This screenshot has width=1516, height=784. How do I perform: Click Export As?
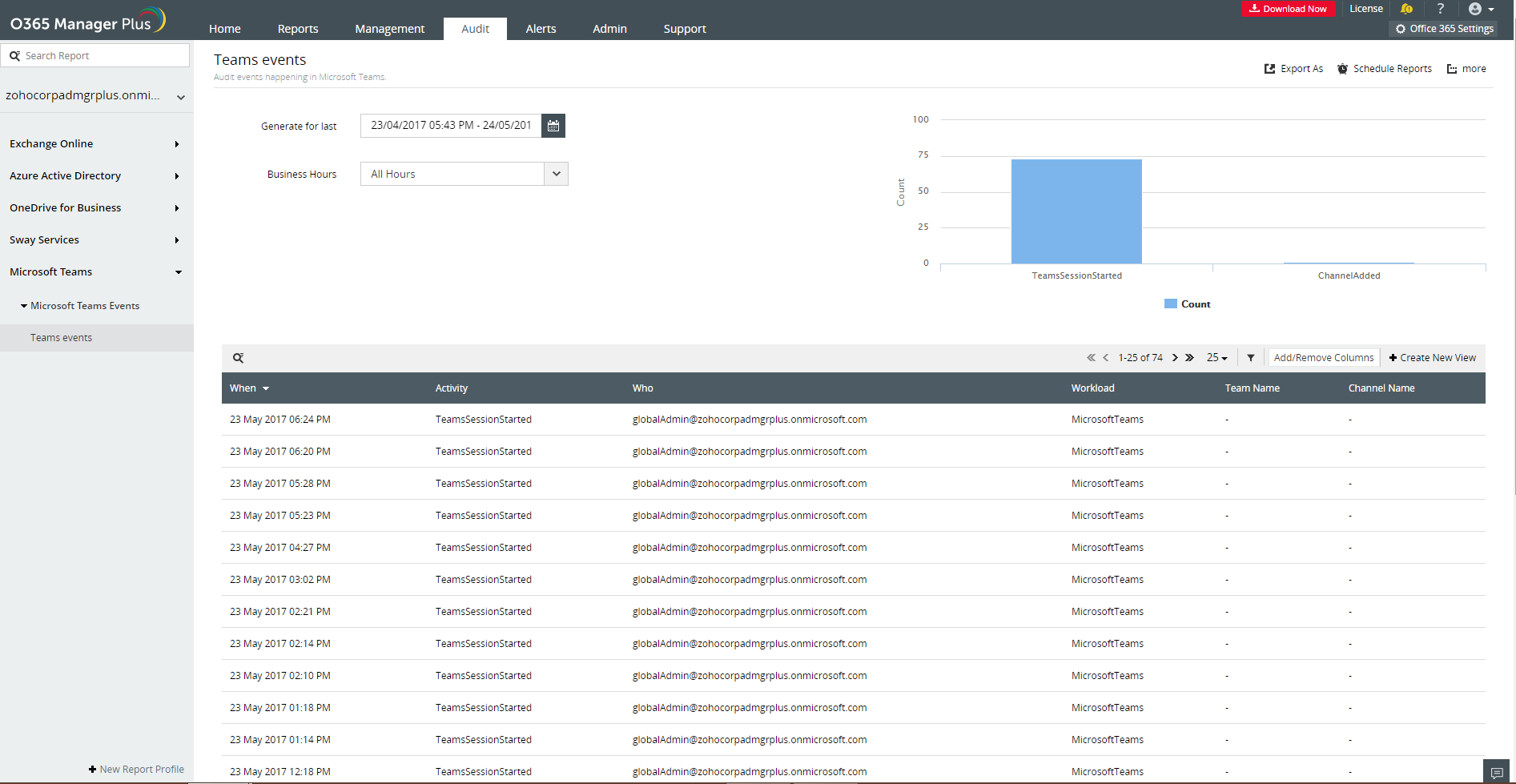pos(1293,69)
